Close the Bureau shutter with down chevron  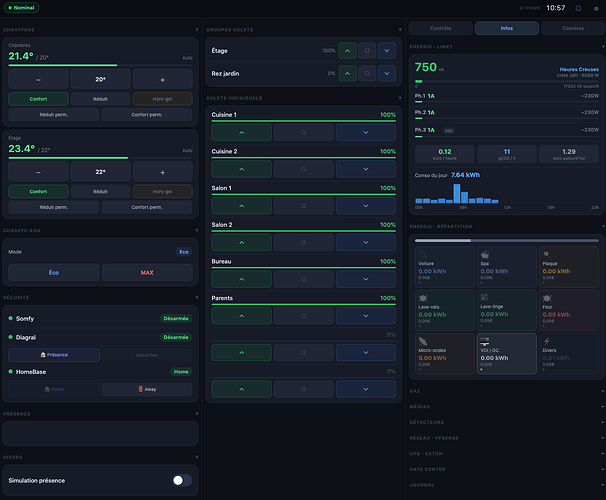pyautogui.click(x=366, y=279)
